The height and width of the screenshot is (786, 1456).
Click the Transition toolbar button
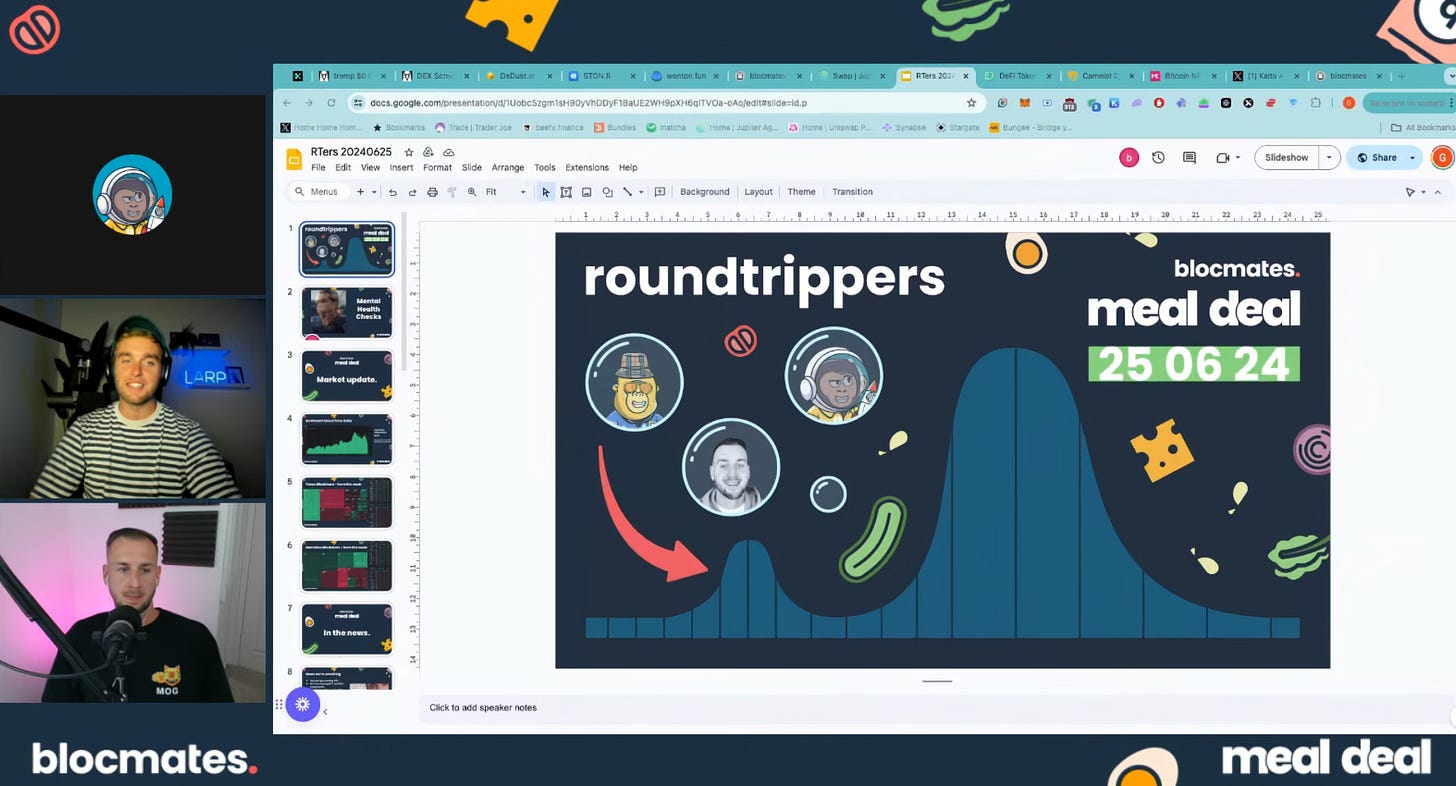click(852, 192)
